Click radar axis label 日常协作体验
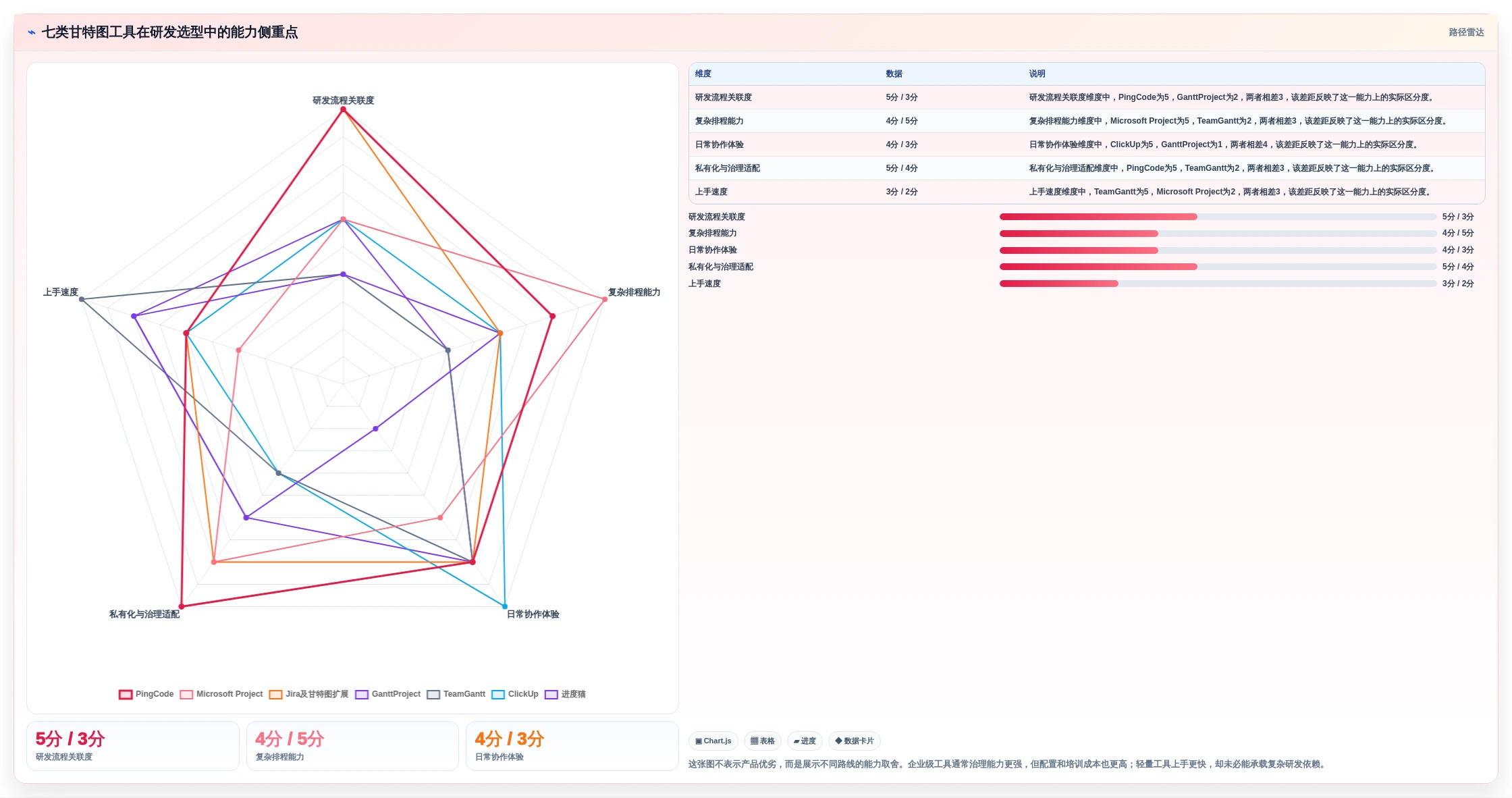 pyautogui.click(x=533, y=614)
